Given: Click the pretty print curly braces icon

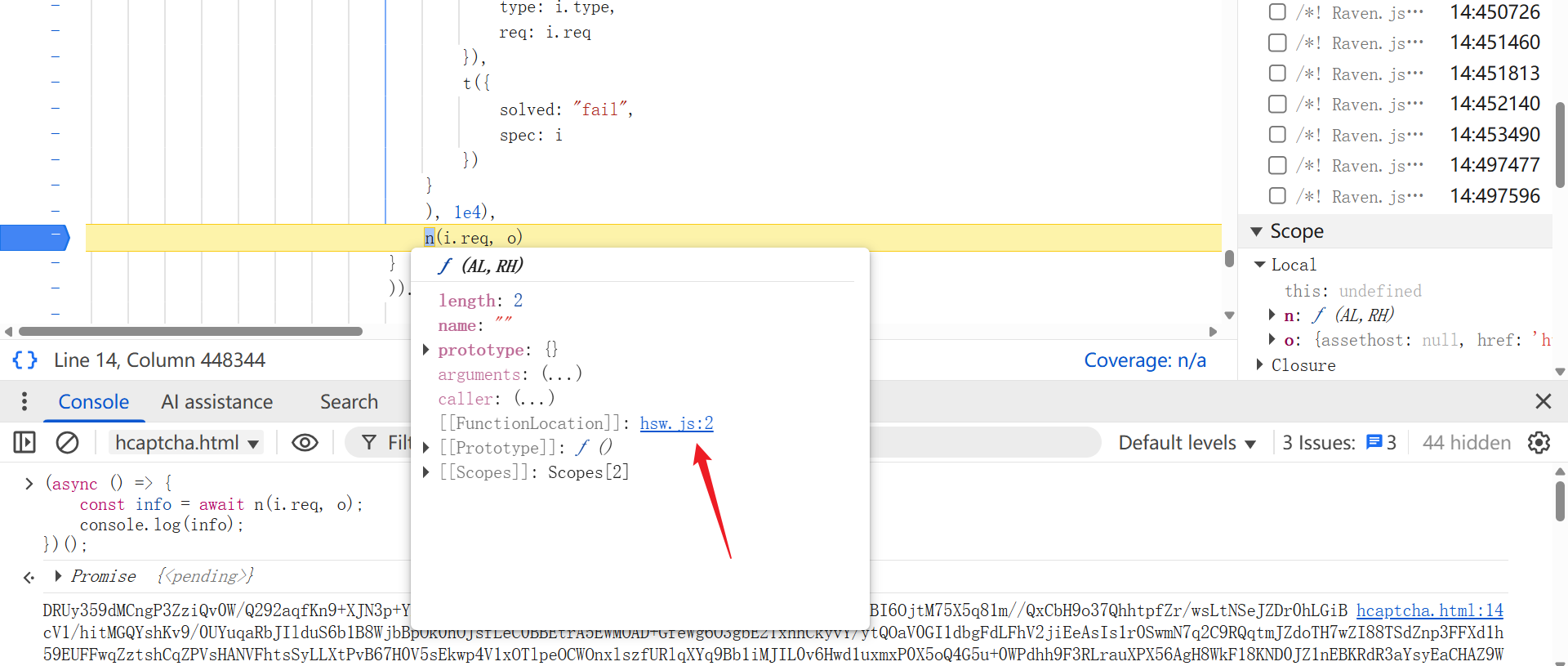Looking at the screenshot, I should [24, 360].
